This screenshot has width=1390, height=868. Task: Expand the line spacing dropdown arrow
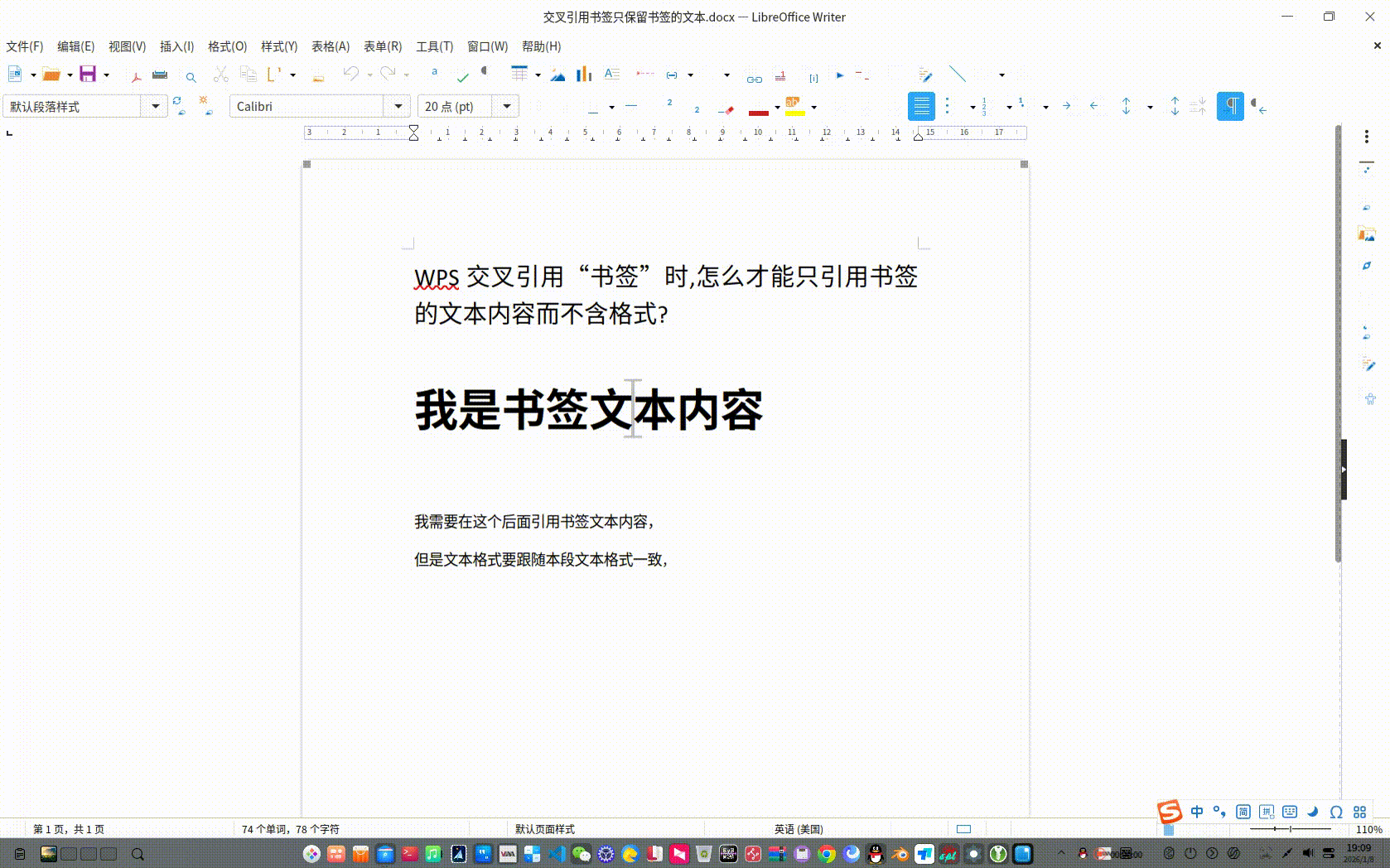[x=1150, y=107]
